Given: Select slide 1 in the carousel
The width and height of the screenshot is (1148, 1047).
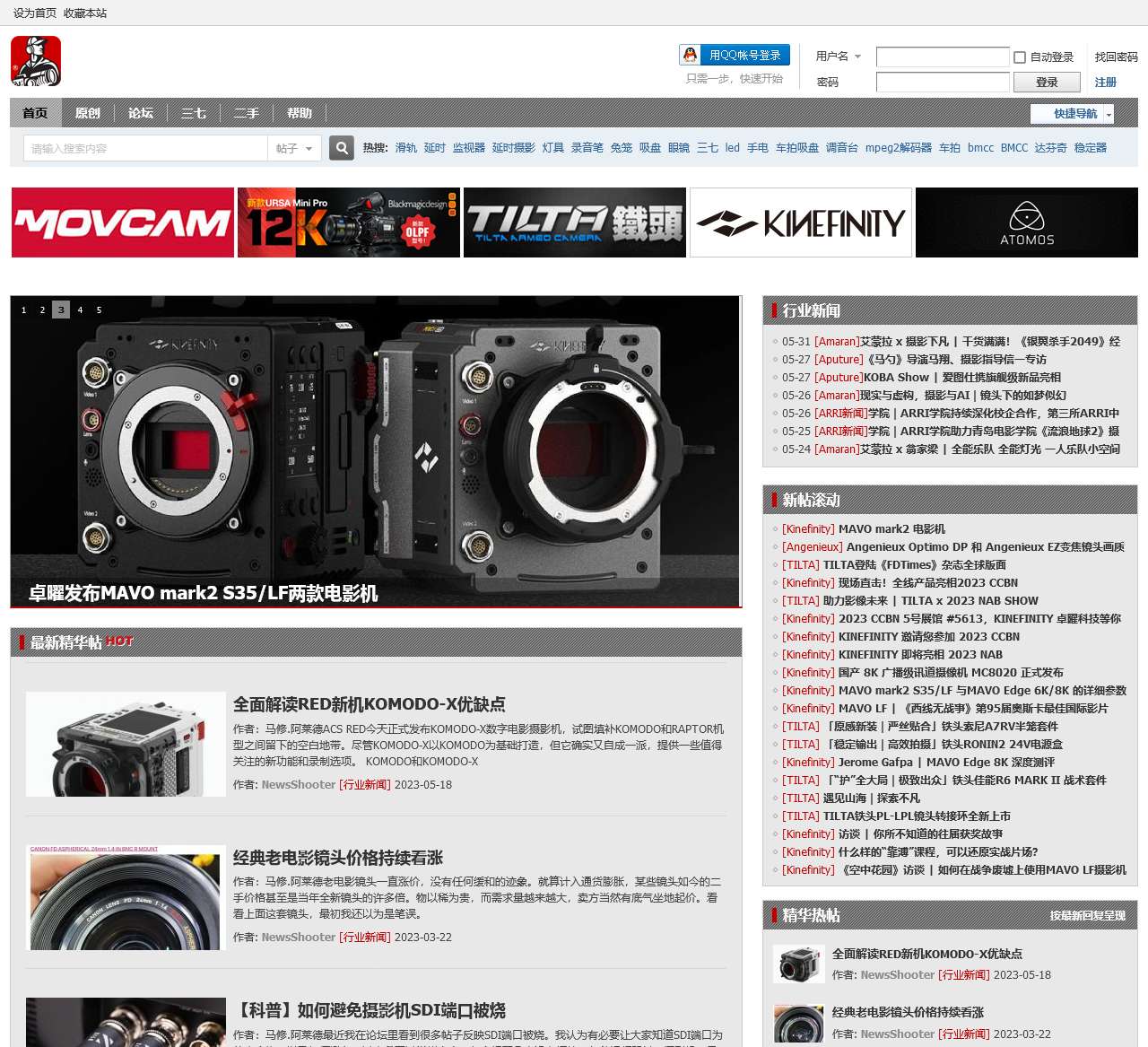Looking at the screenshot, I should click(x=23, y=310).
